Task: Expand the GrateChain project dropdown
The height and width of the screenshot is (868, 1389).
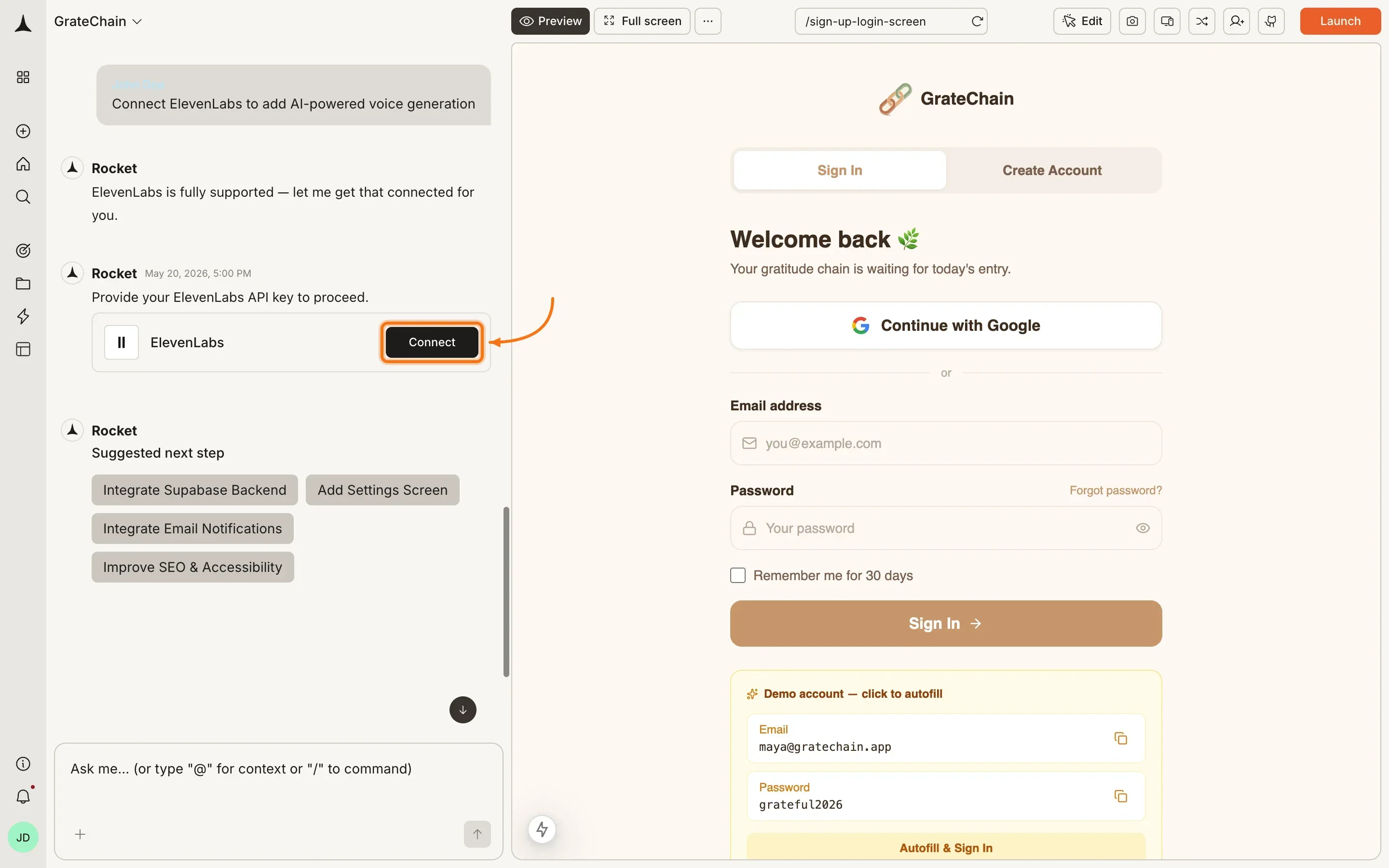Action: (x=97, y=21)
